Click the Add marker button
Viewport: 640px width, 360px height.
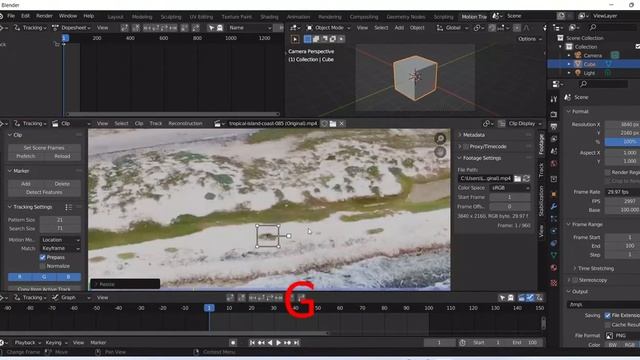click(x=26, y=184)
